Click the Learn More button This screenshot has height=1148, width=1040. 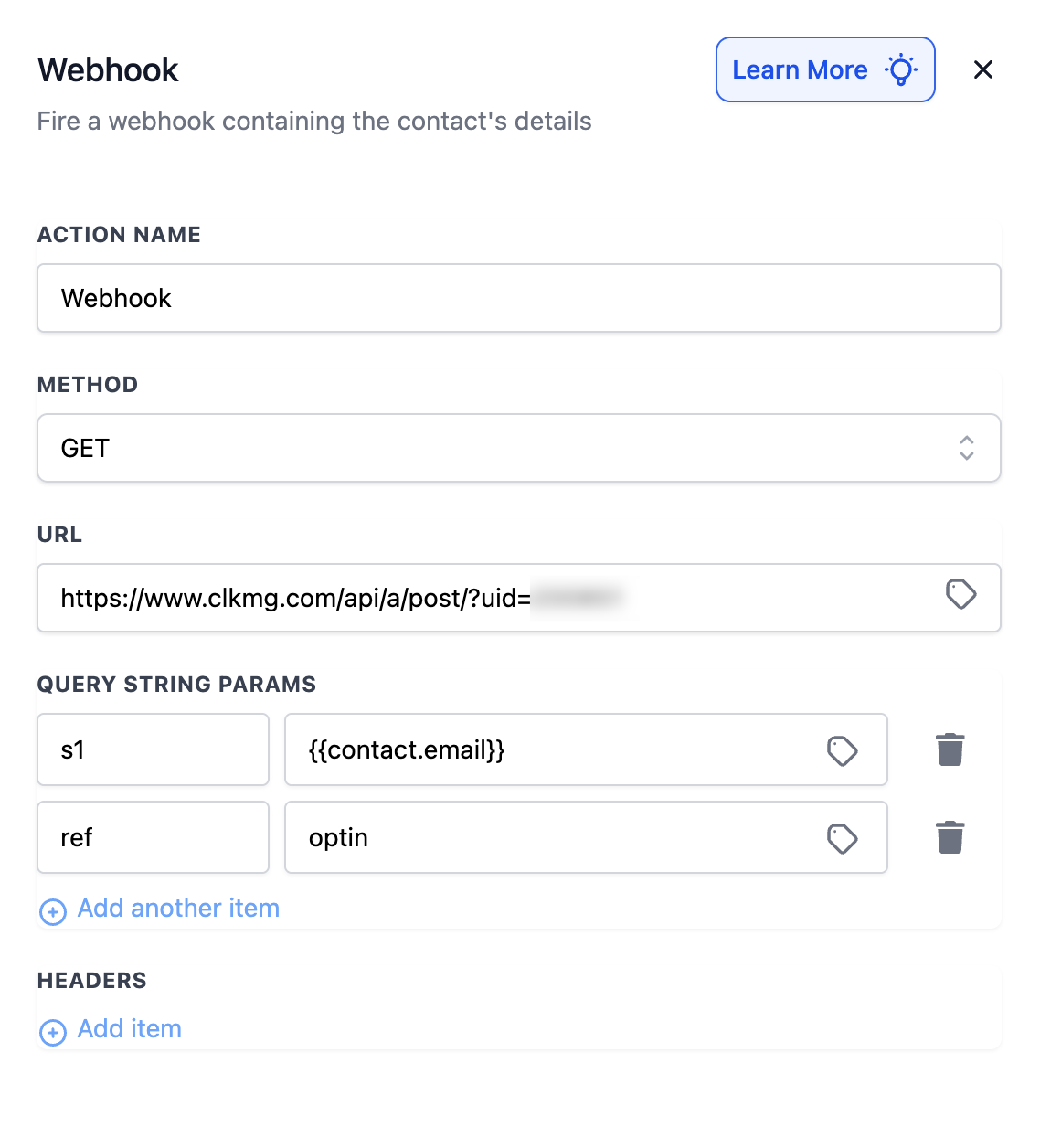(800, 69)
